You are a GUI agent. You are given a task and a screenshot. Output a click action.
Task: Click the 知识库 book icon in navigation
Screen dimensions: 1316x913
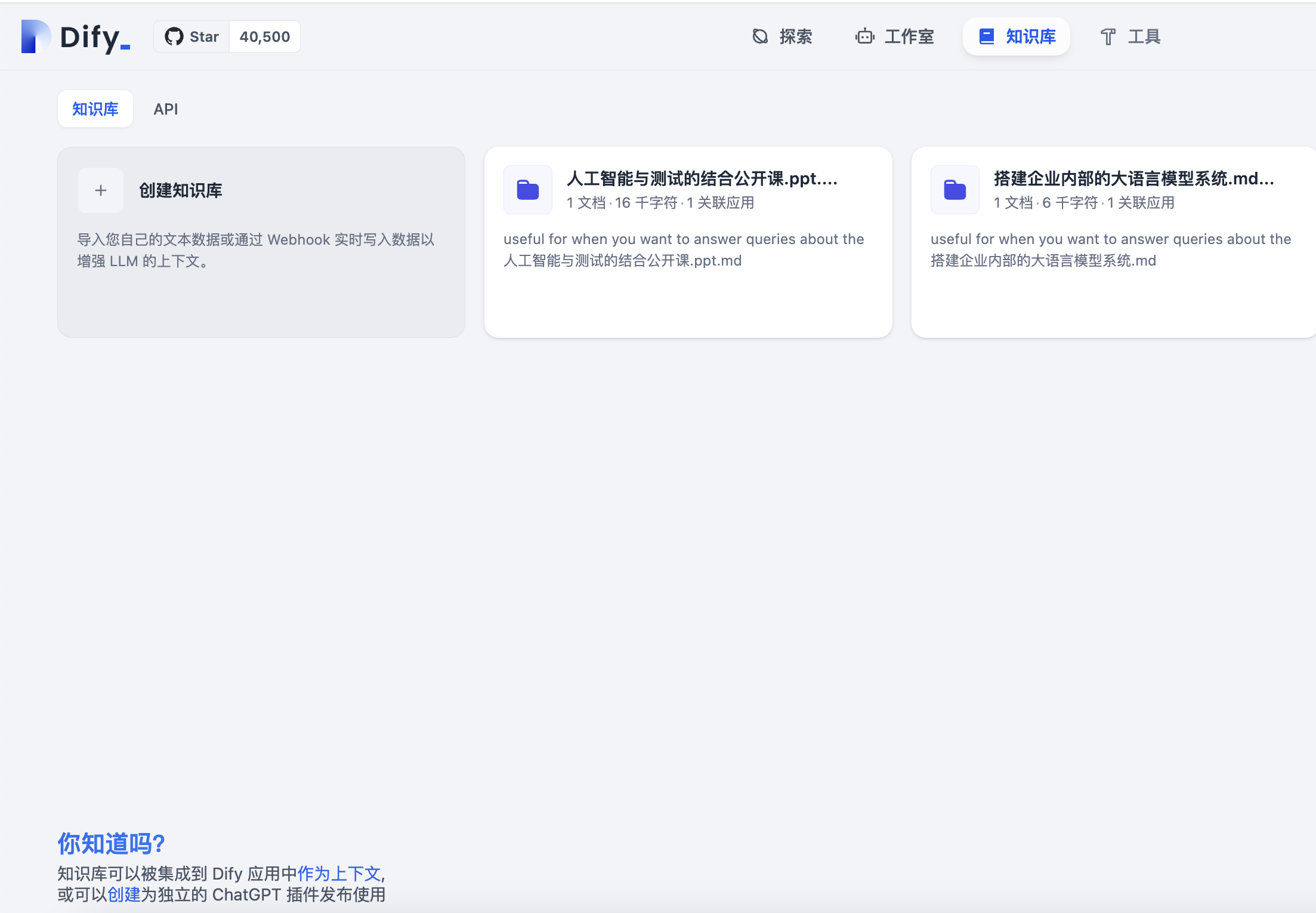click(986, 36)
